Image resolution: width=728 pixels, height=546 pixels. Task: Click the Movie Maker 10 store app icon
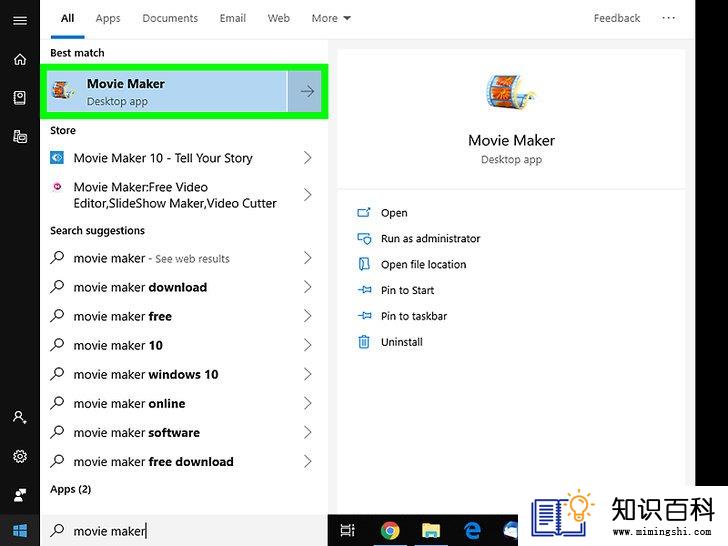click(x=57, y=158)
